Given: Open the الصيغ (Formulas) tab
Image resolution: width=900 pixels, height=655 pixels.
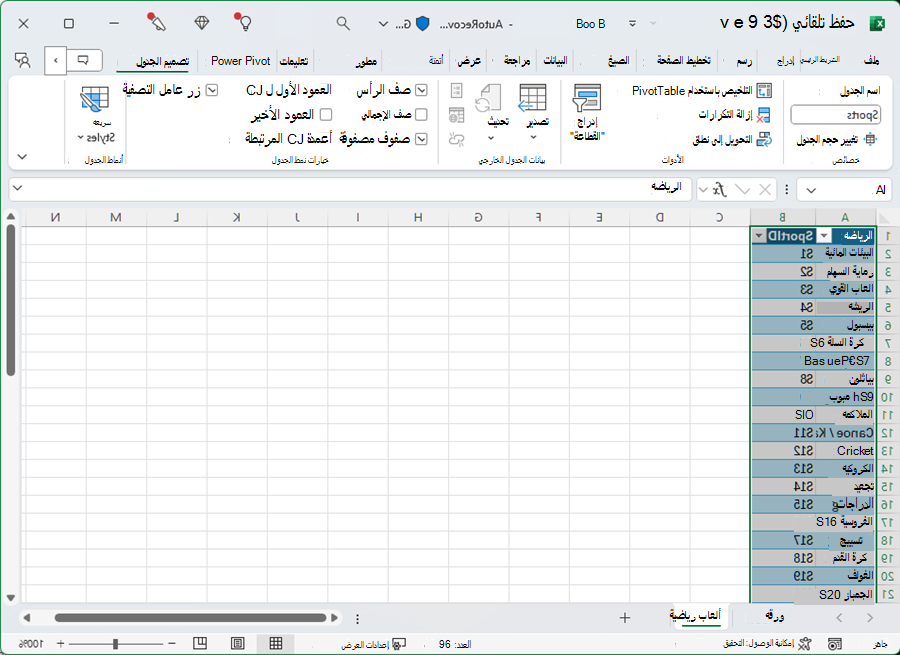Looking at the screenshot, I should (618, 60).
